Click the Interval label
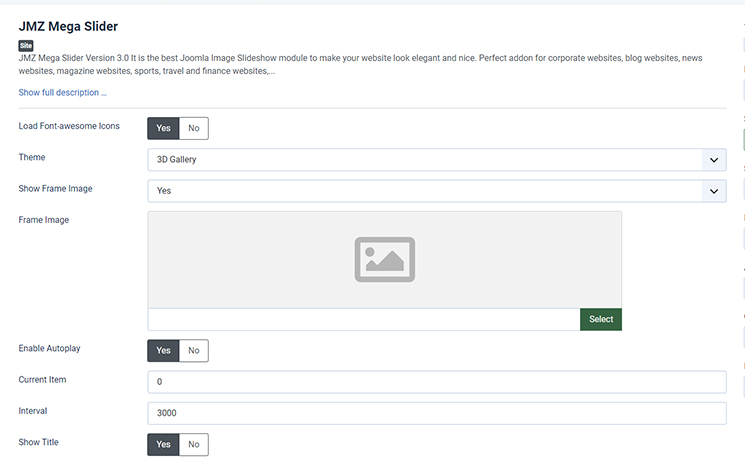 pos(33,411)
